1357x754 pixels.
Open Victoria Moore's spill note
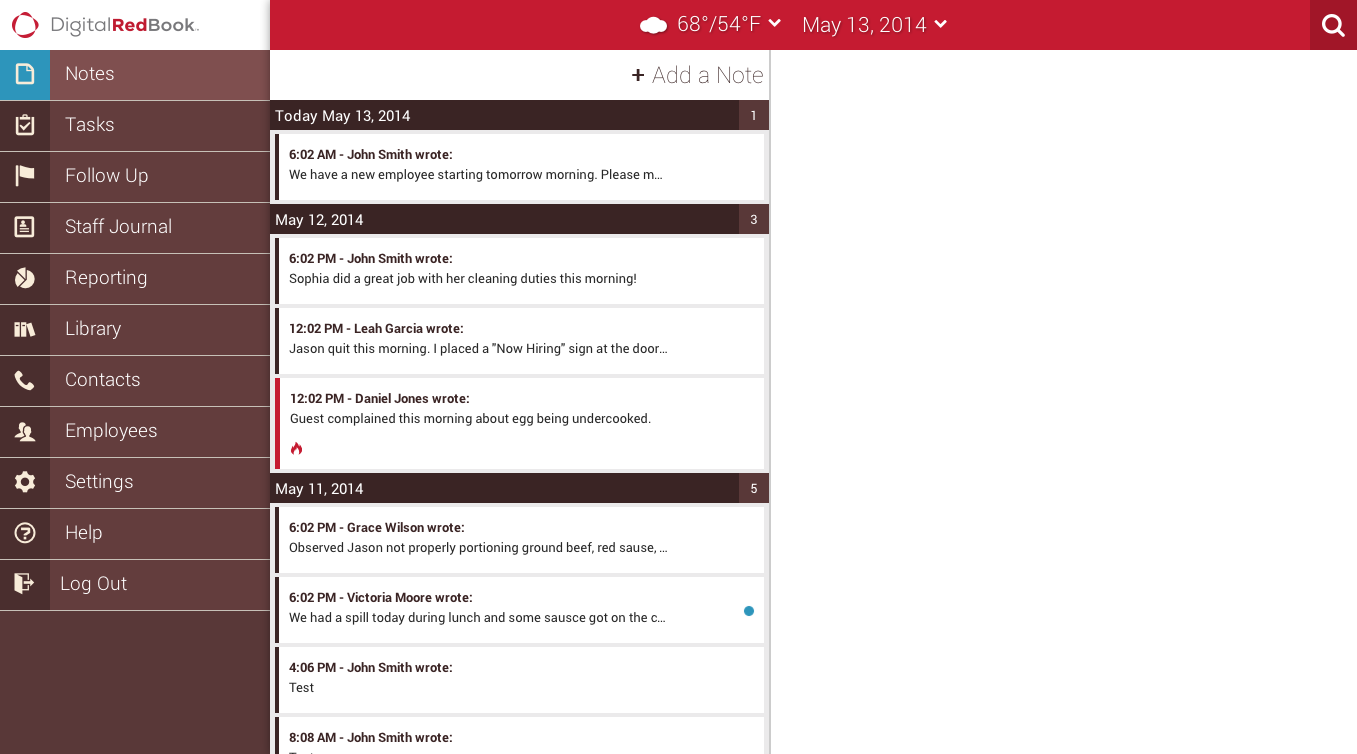coord(520,610)
